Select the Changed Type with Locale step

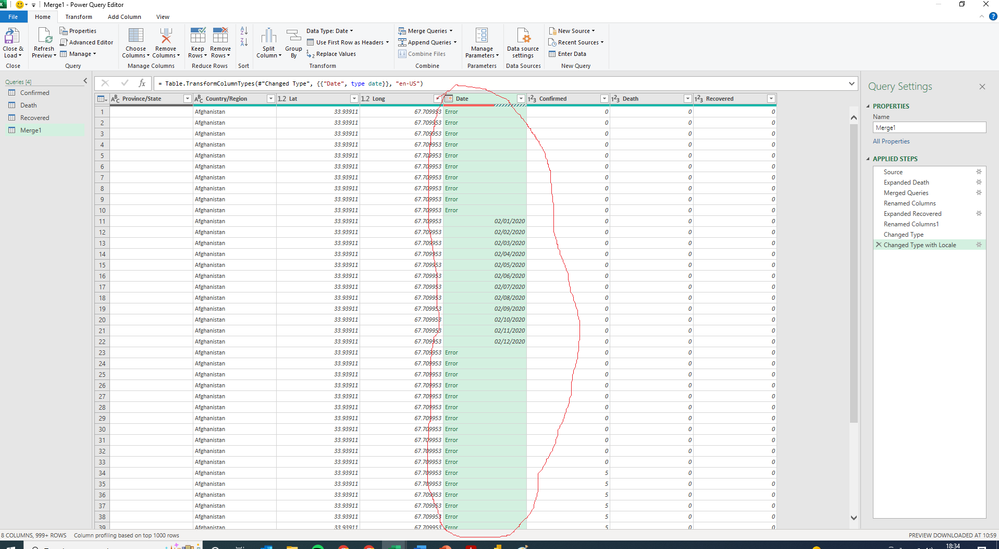(x=930, y=245)
